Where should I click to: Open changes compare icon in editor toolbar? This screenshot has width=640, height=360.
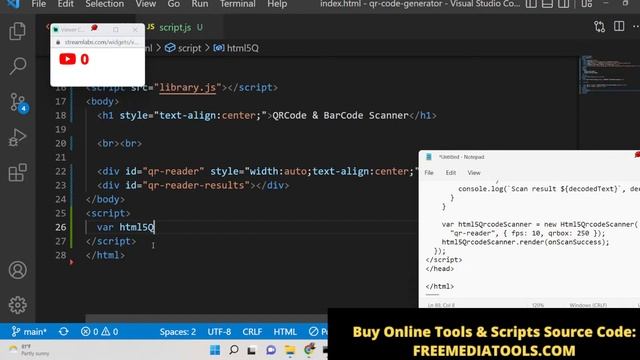(600, 27)
